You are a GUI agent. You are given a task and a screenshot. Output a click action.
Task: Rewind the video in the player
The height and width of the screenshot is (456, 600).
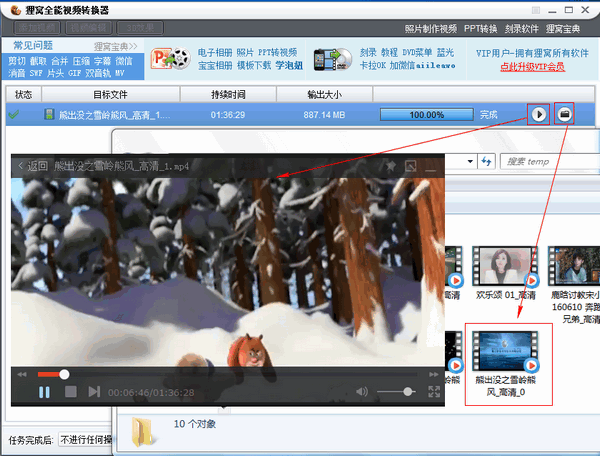[22, 375]
